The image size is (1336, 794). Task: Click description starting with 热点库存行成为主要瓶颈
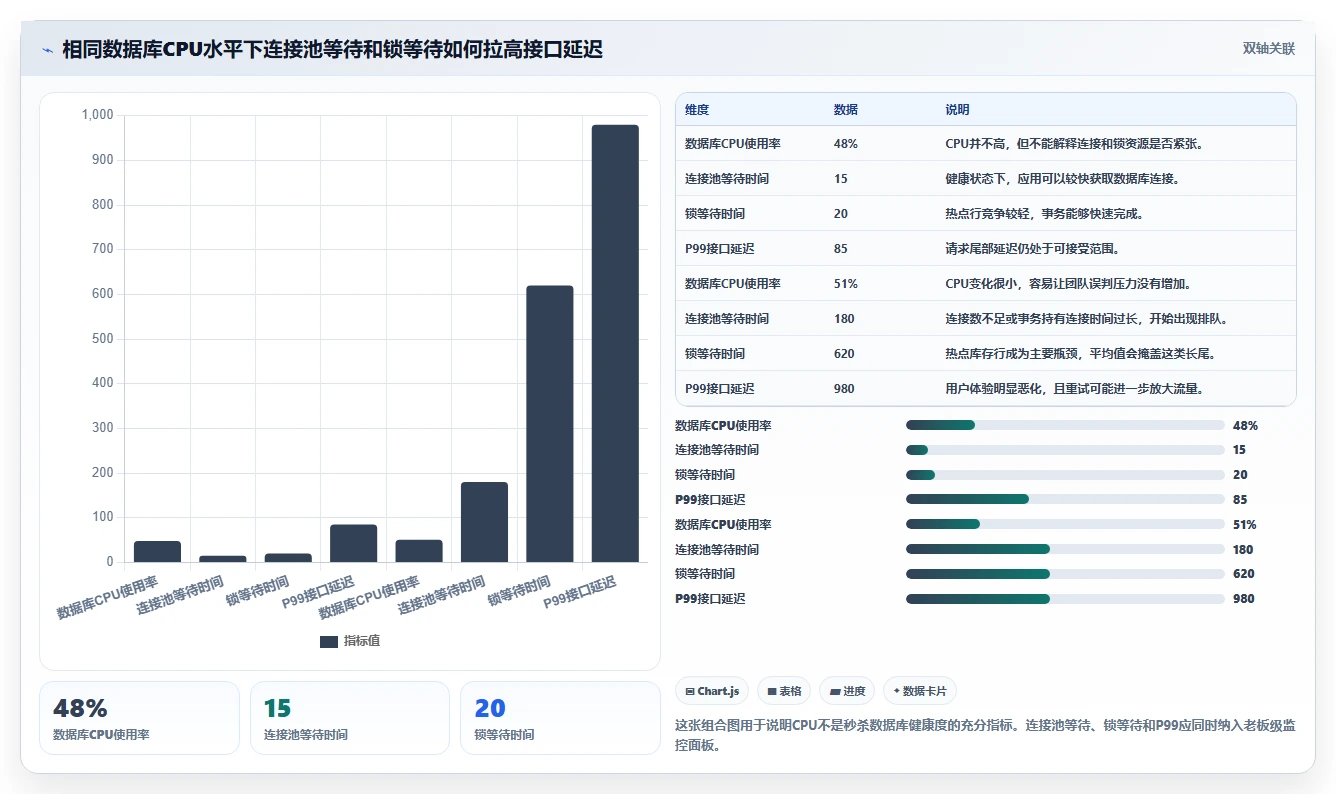(x=1080, y=354)
